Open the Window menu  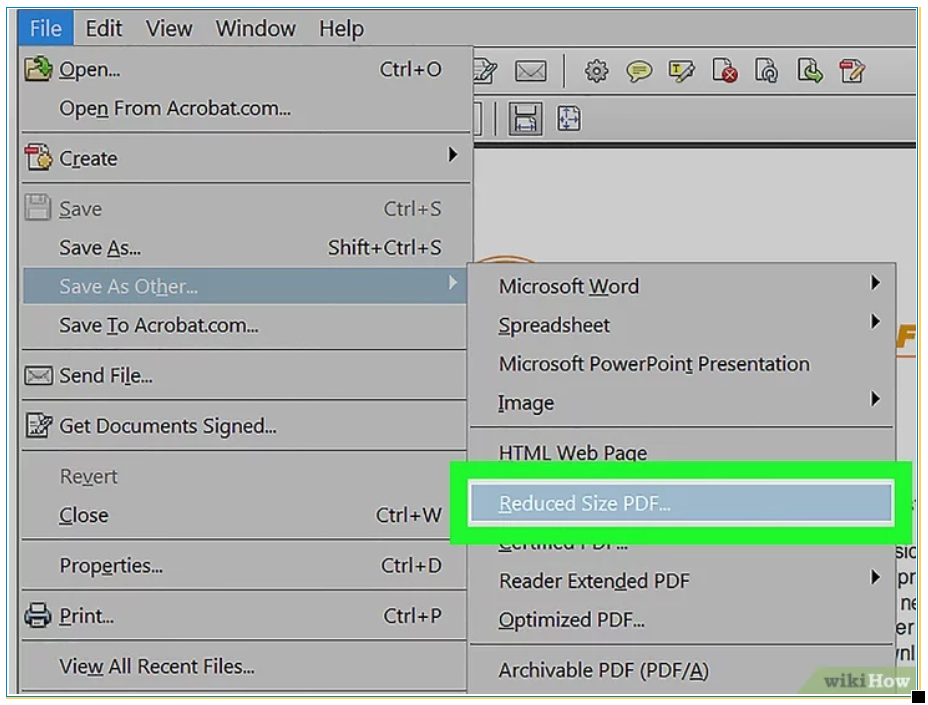(x=255, y=28)
